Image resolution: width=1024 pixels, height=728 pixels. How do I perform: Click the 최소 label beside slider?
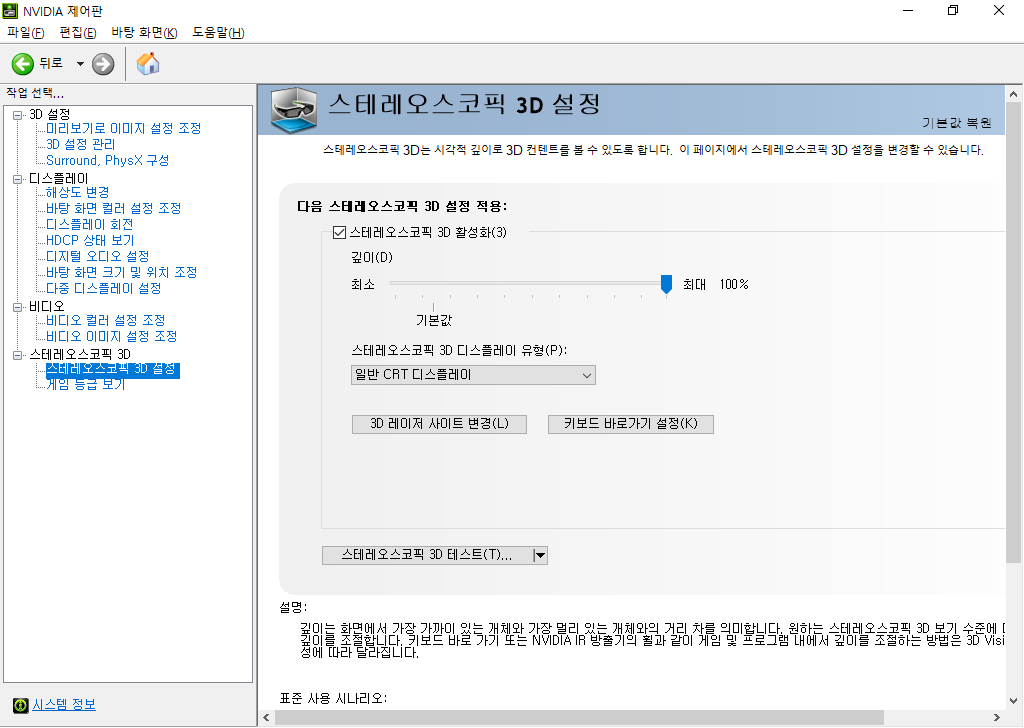(x=363, y=285)
